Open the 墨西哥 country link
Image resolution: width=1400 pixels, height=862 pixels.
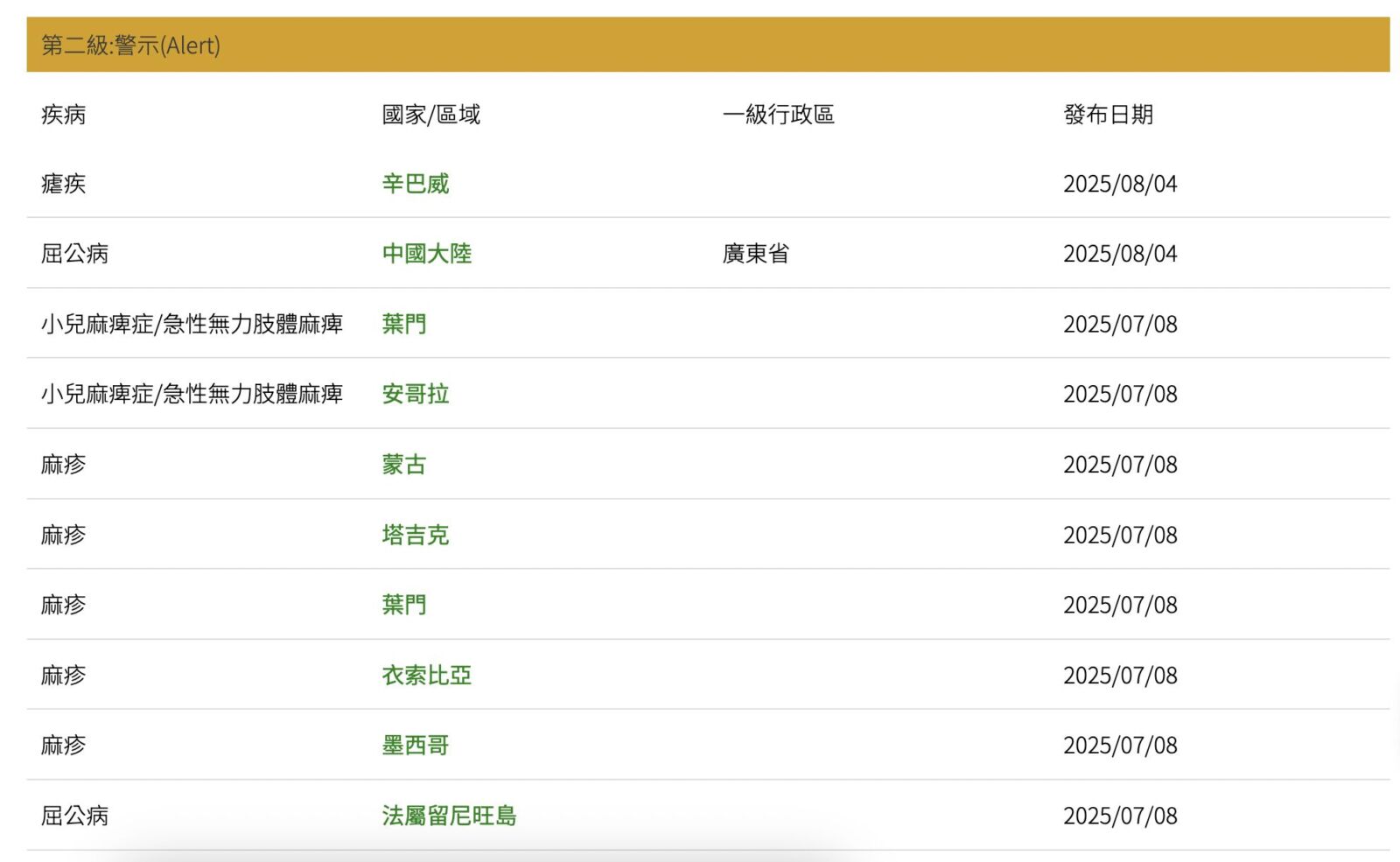tap(415, 746)
